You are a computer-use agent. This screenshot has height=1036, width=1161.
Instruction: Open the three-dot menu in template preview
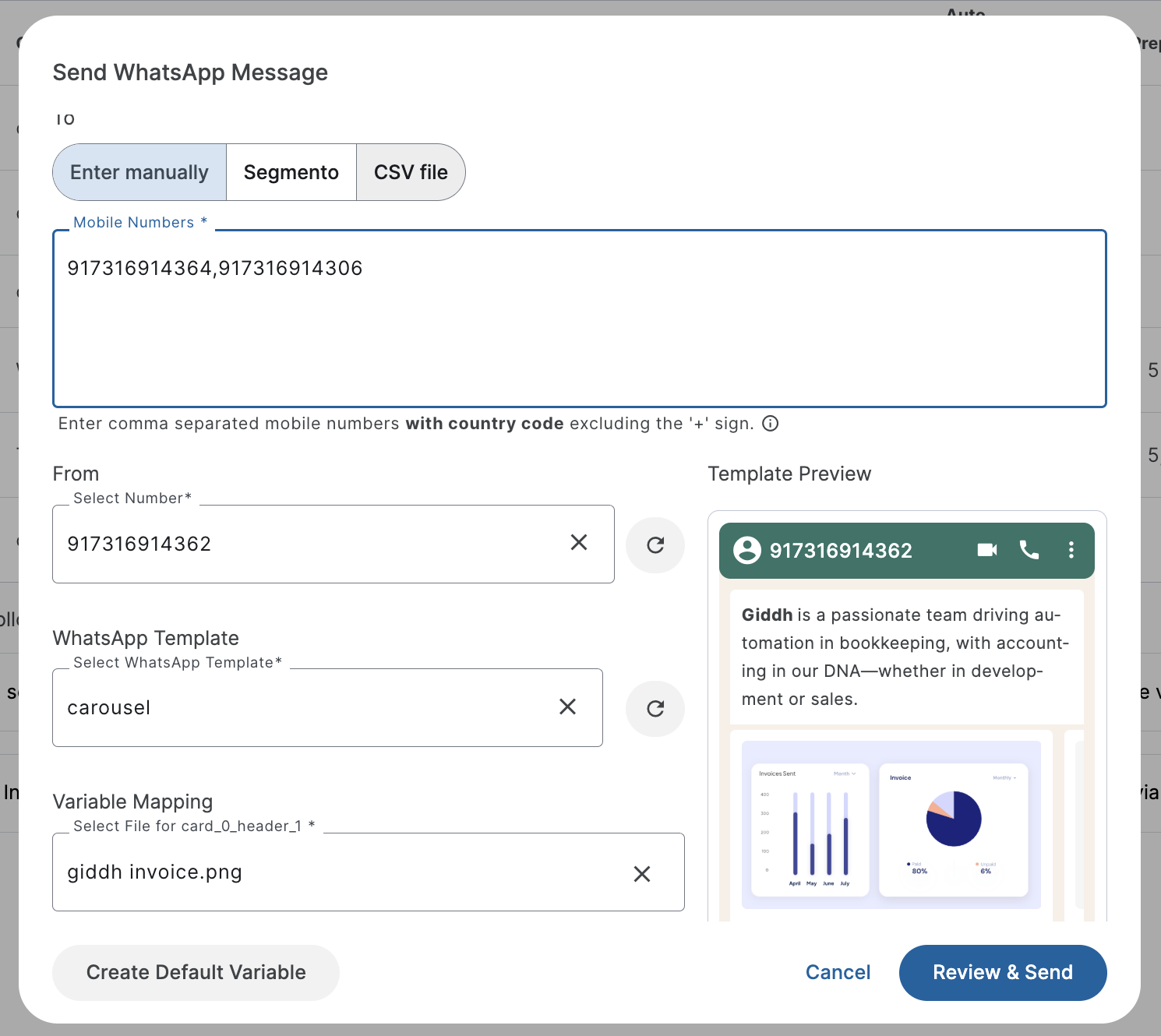coord(1071,550)
